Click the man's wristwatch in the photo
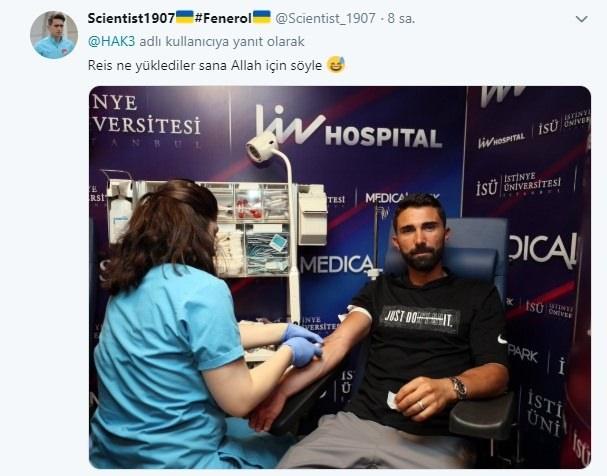Viewport: 607px width, 476px height. click(x=459, y=388)
